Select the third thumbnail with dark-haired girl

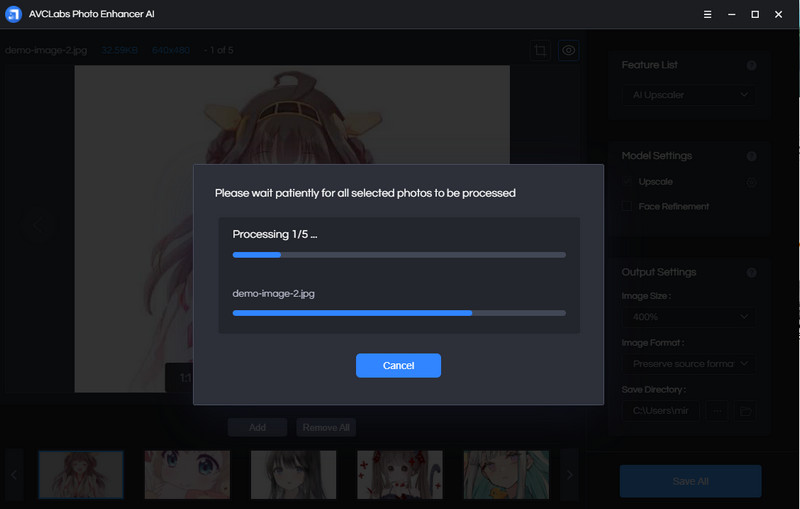[x=293, y=474]
